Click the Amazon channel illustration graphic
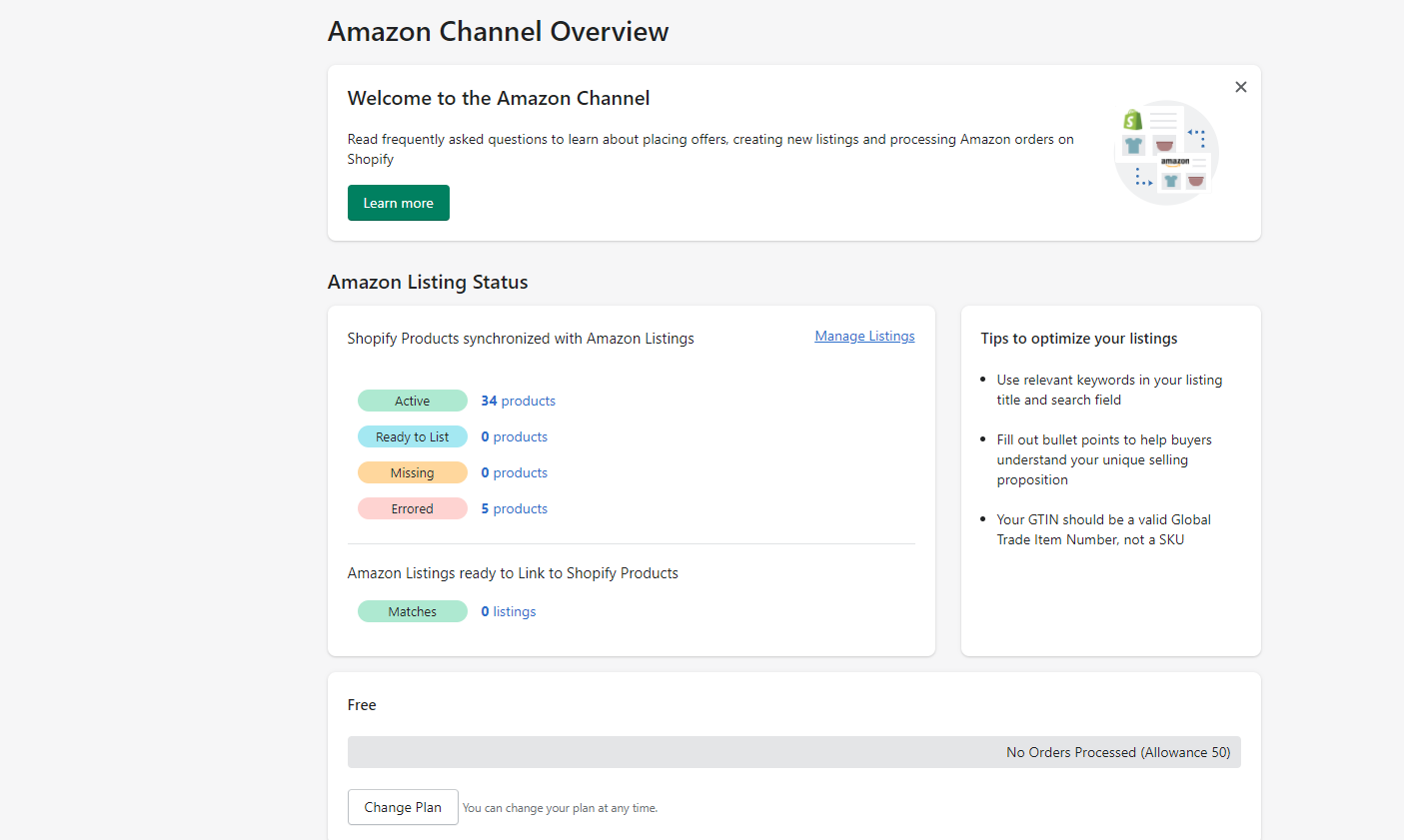Screen dimensions: 1404x840 [x=1166, y=153]
